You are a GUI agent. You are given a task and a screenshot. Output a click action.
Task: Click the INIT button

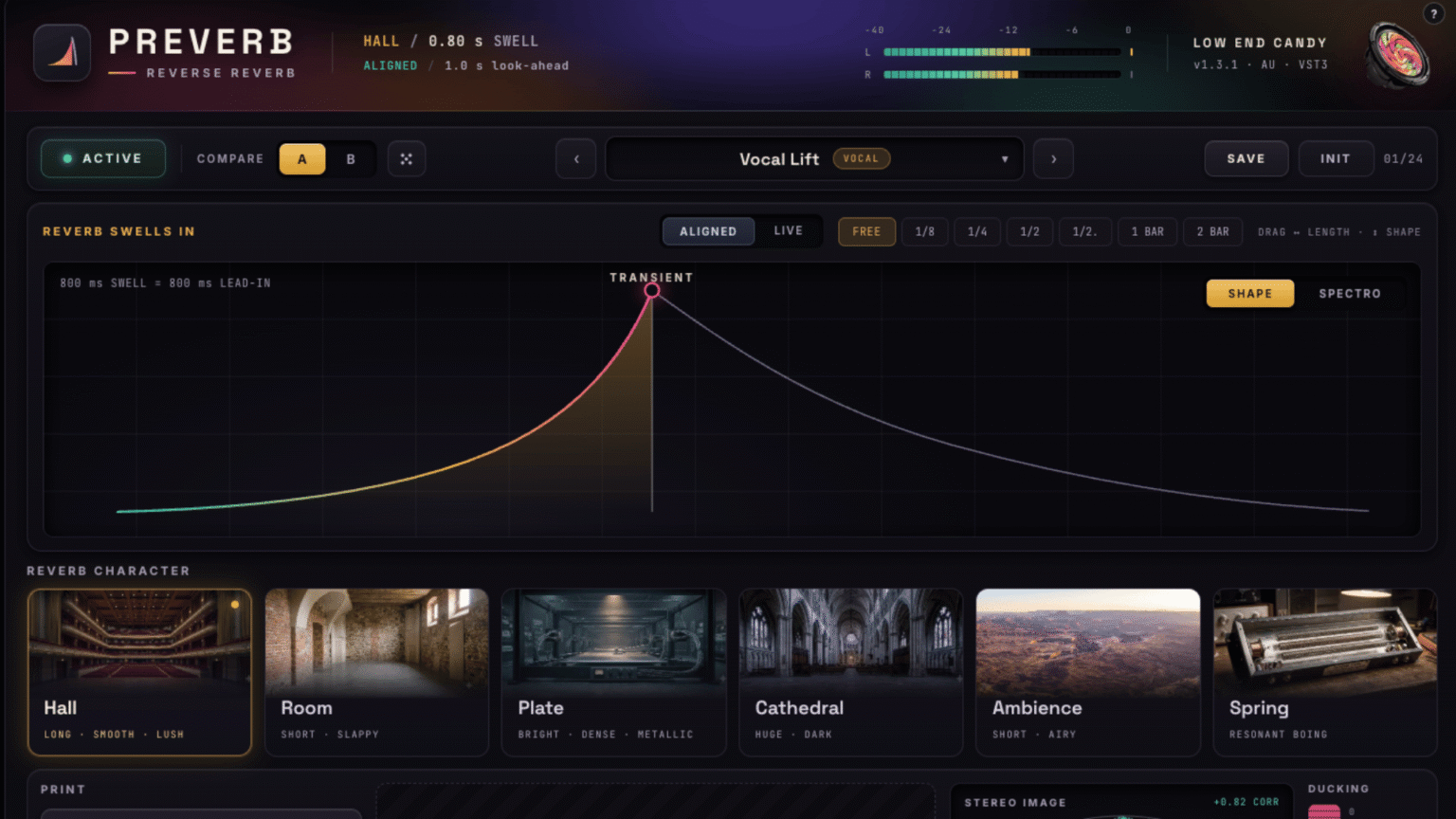(1336, 159)
